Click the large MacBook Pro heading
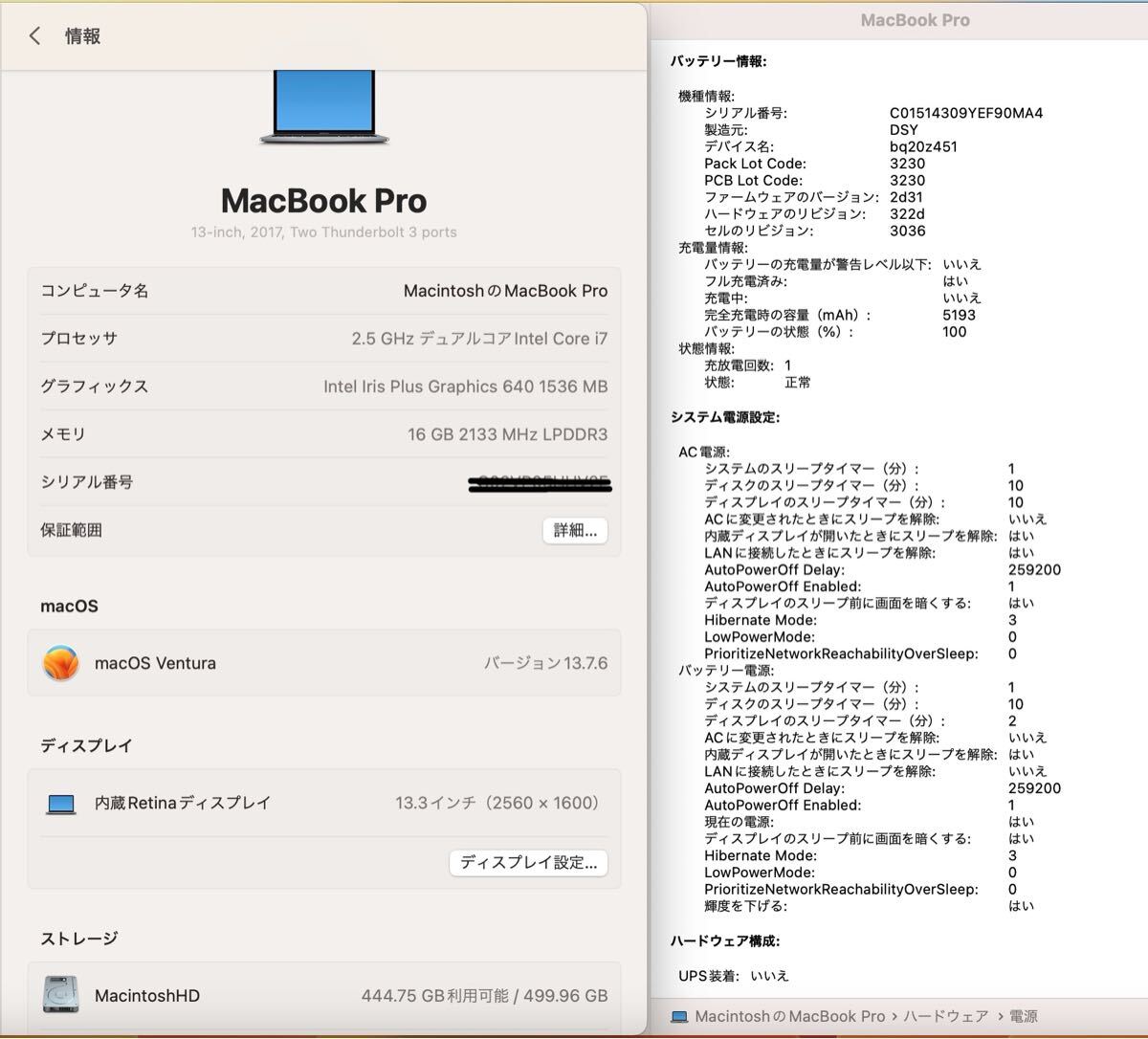 324,201
